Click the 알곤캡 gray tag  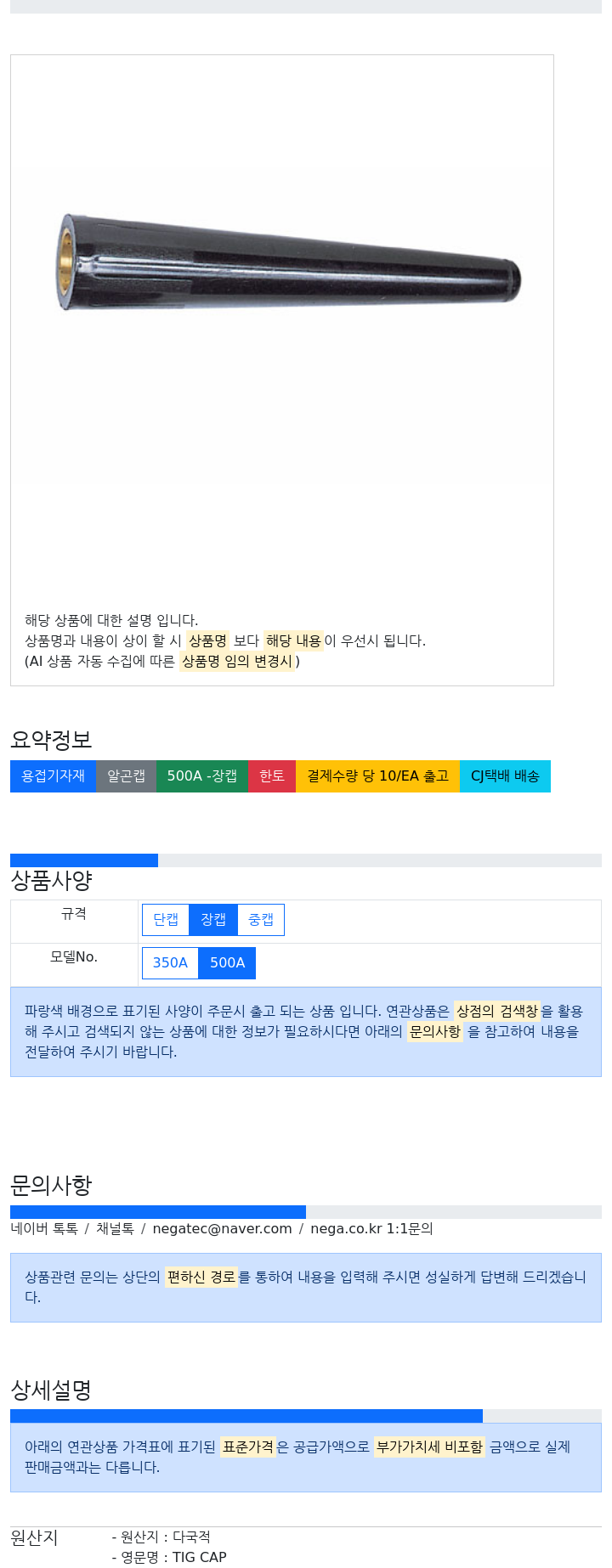[126, 776]
